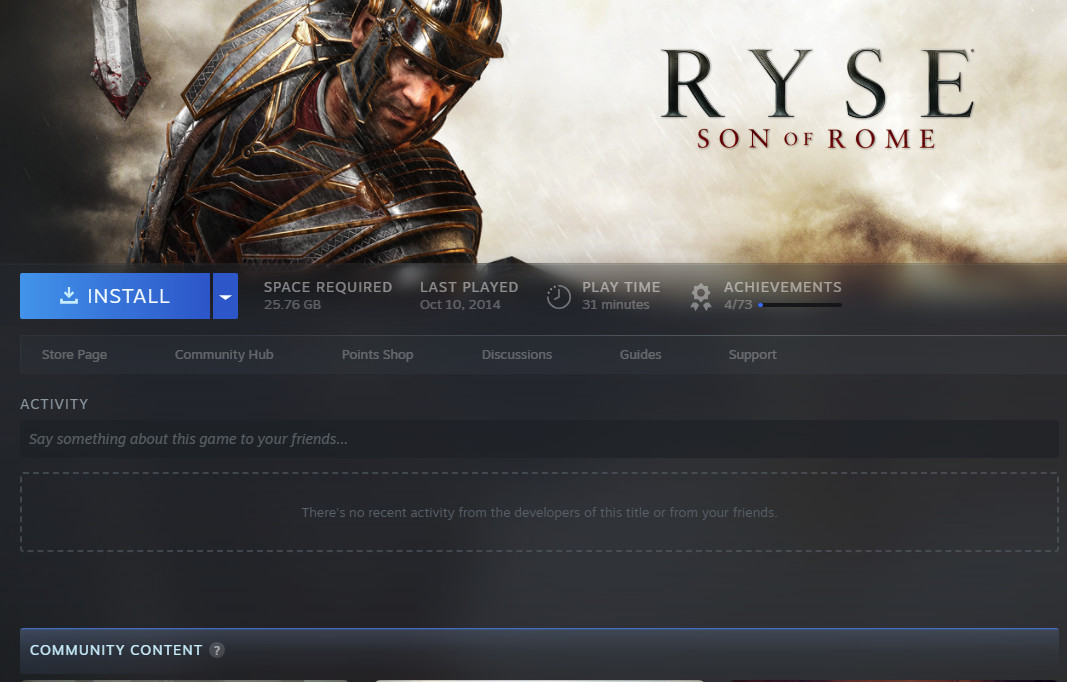Click the blue INSTALL button
Image resolution: width=1067 pixels, height=682 pixels.
[115, 296]
